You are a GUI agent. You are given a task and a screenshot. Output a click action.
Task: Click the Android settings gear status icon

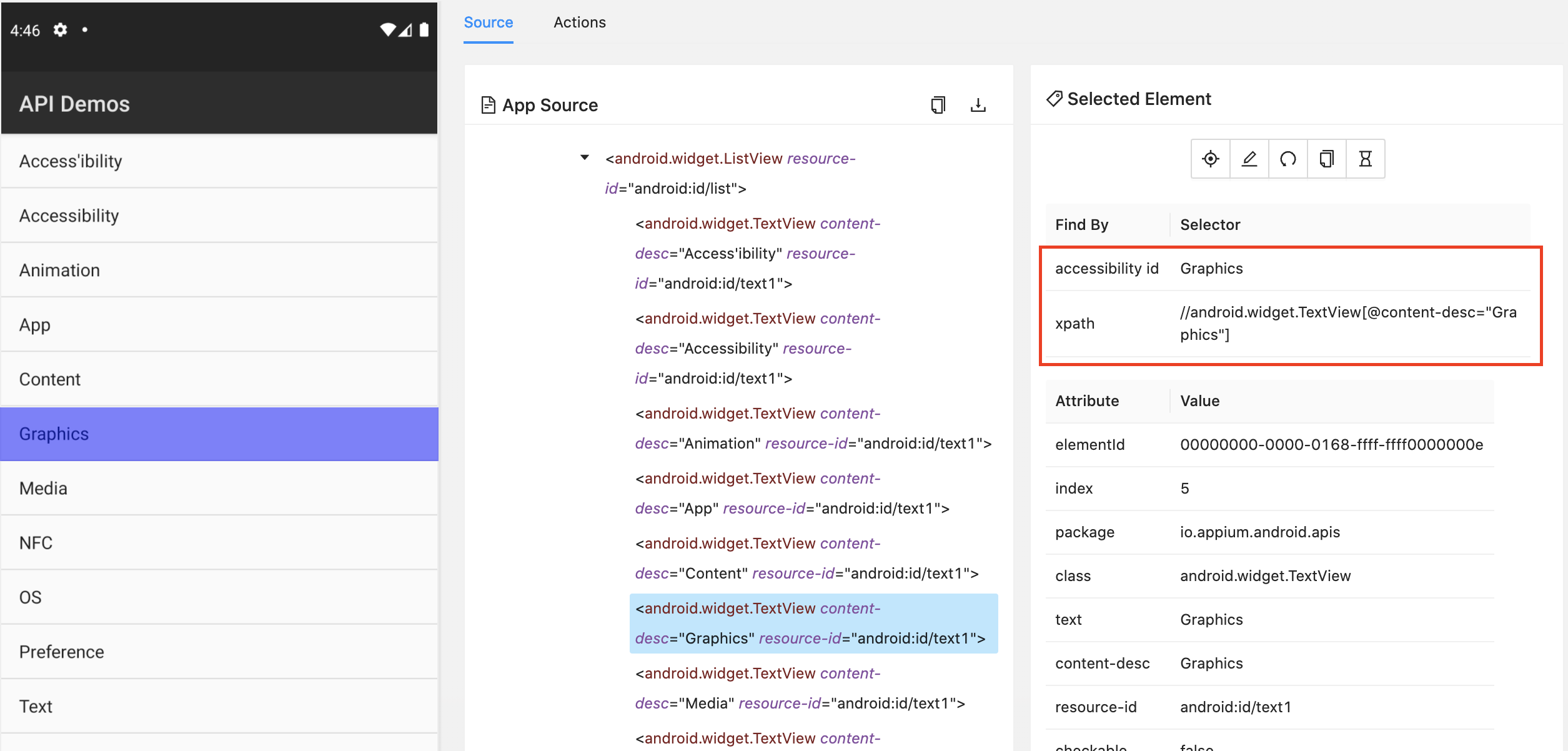coord(60,30)
